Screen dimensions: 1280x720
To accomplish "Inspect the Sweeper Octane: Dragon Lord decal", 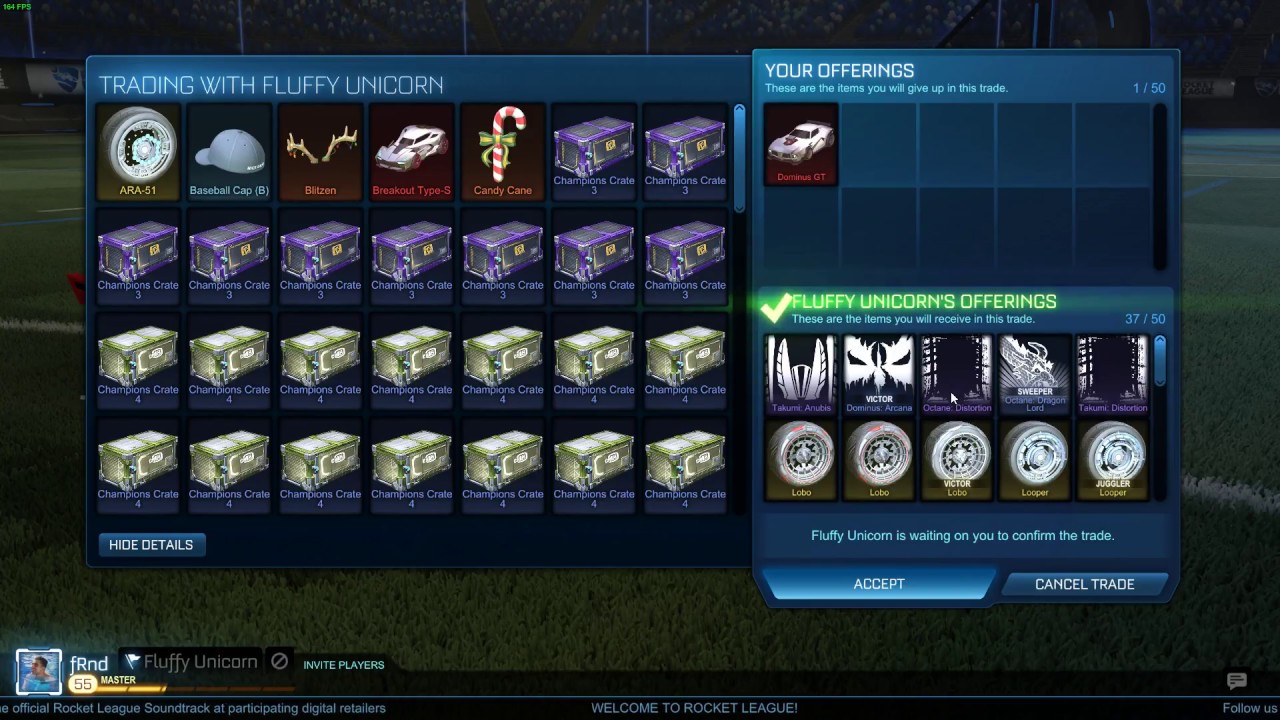I will pyautogui.click(x=1035, y=375).
